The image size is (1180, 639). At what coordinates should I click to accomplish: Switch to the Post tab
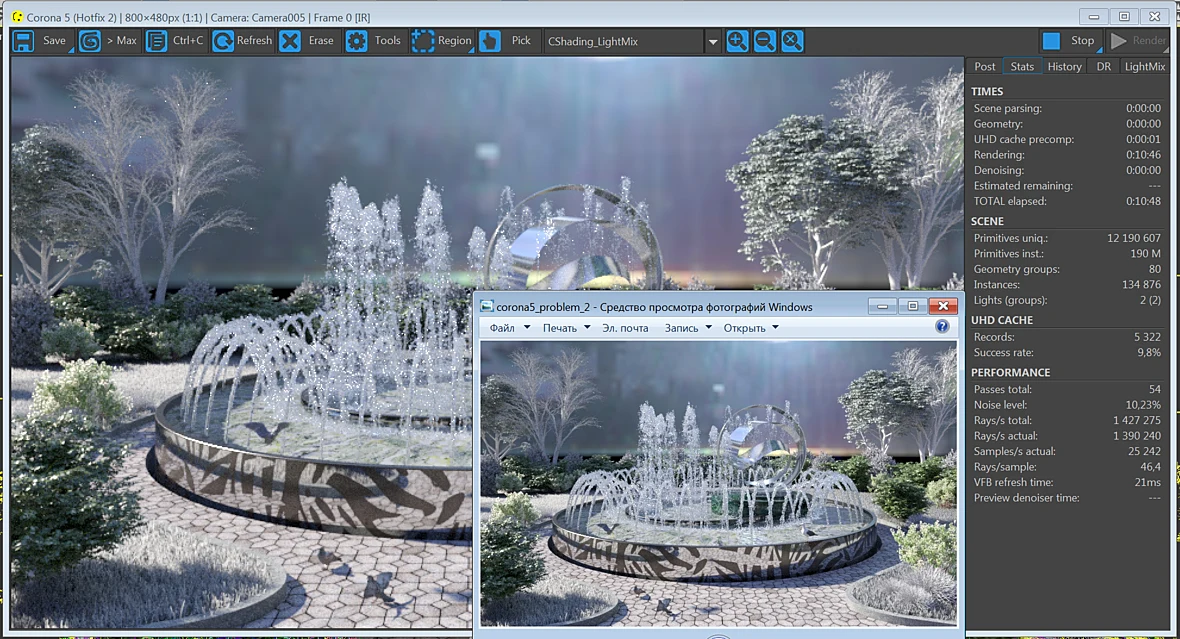[x=984, y=66]
